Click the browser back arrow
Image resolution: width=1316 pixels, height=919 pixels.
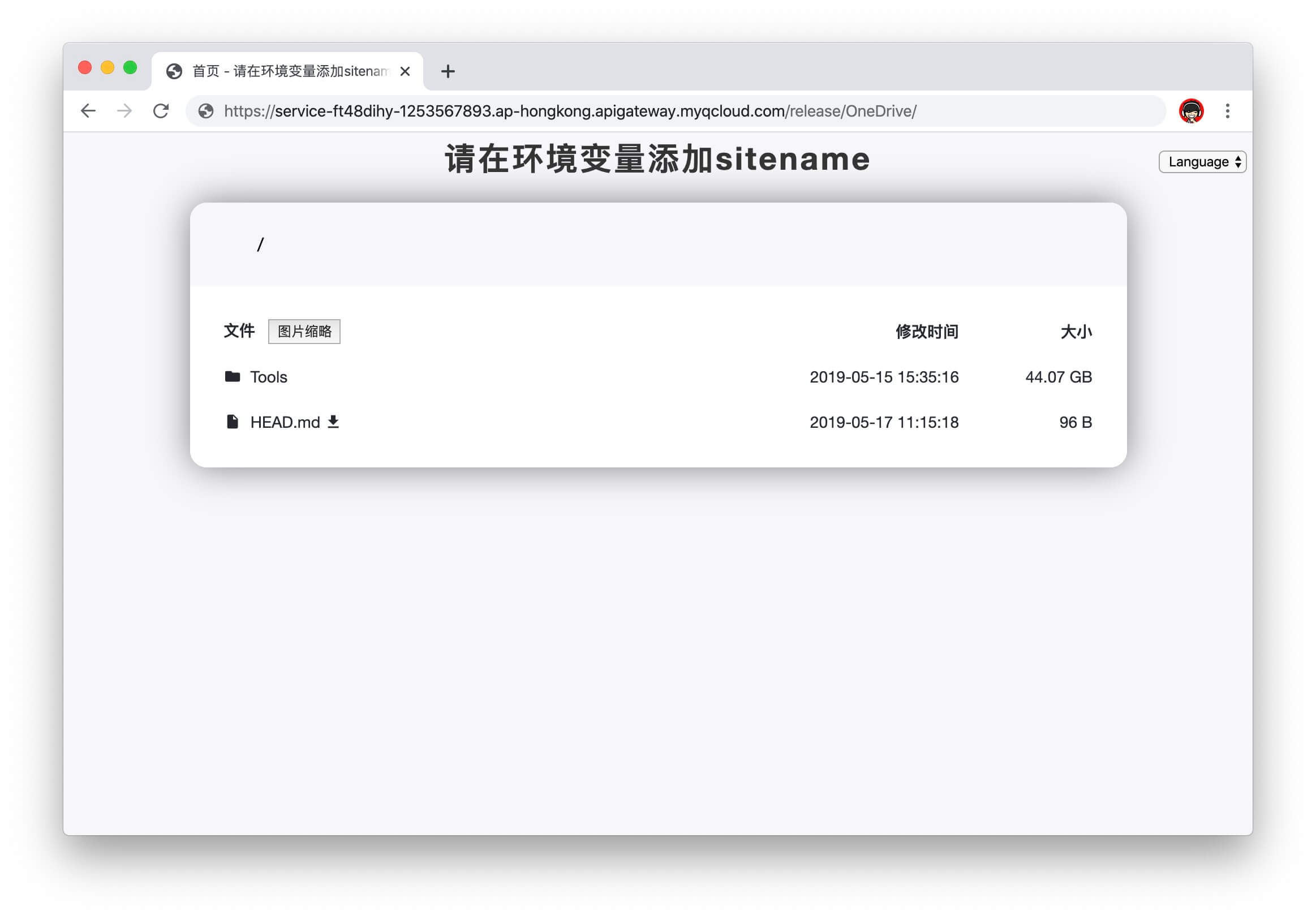(88, 111)
